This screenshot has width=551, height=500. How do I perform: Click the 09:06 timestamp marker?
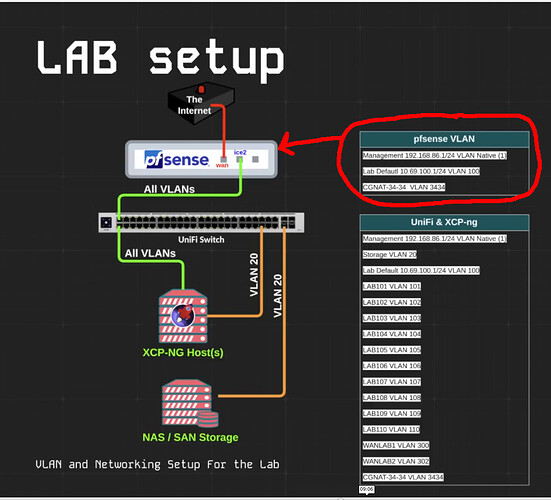(367, 489)
